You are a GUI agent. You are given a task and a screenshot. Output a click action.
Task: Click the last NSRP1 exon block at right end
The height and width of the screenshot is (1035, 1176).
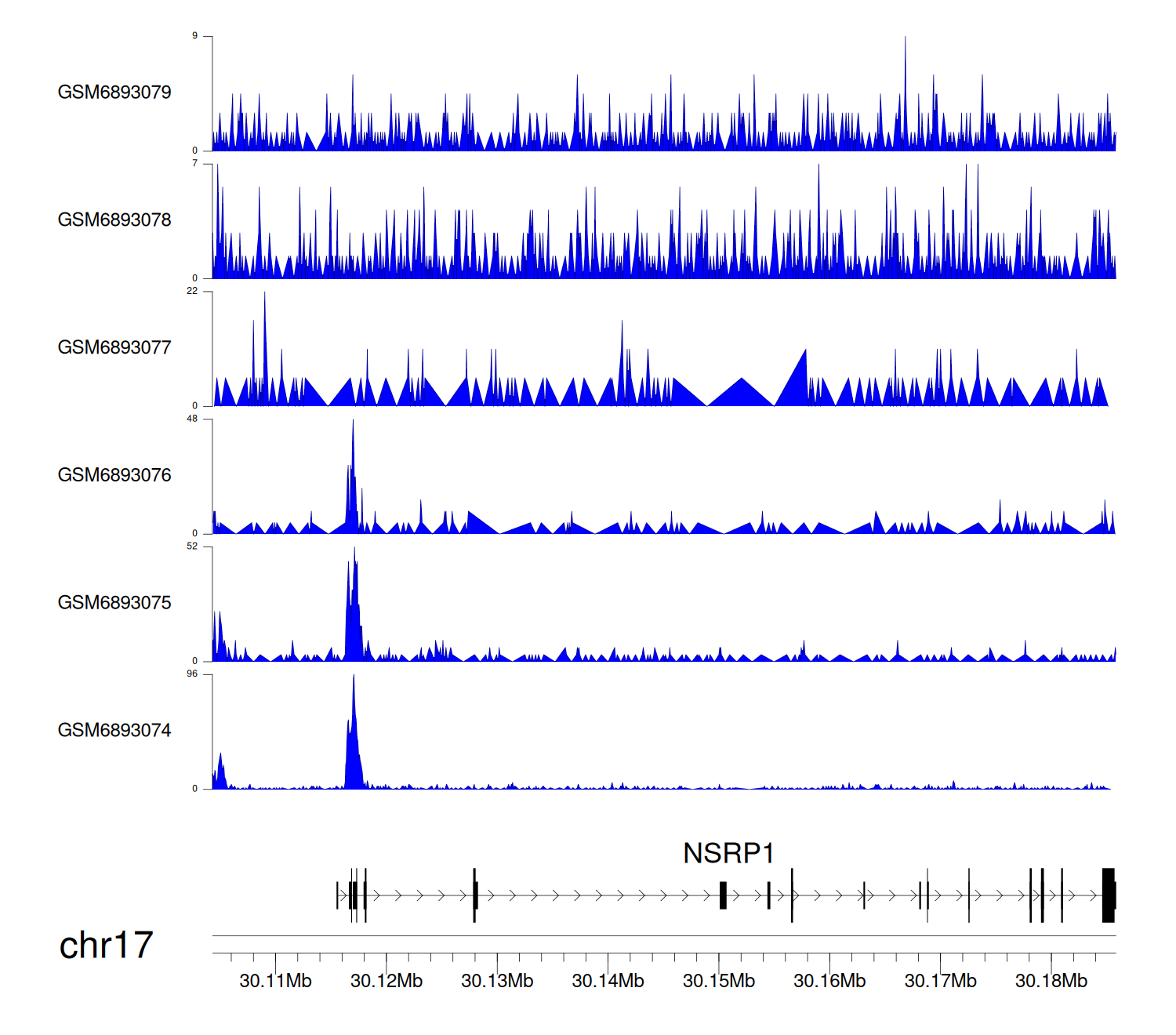[1108, 895]
